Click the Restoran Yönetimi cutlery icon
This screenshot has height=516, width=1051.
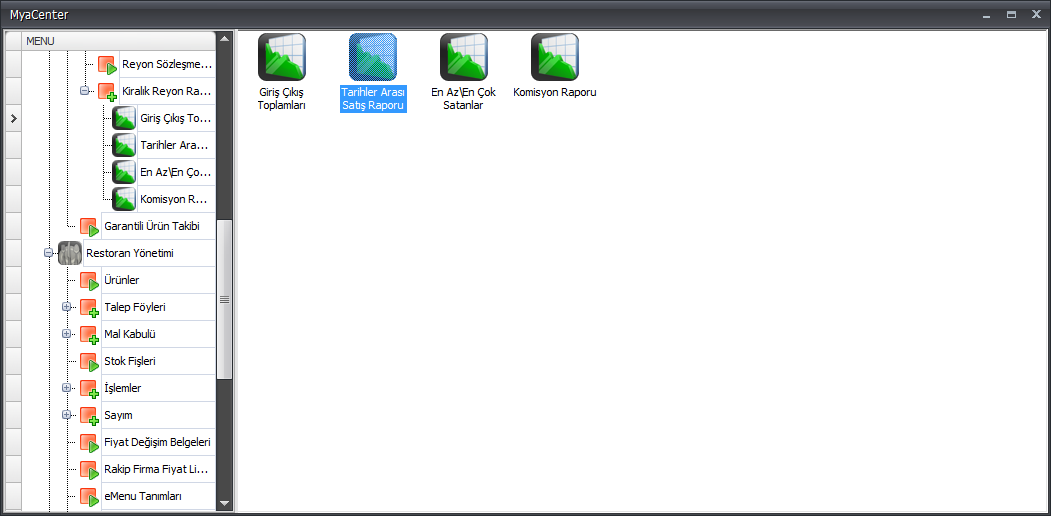pyautogui.click(x=70, y=253)
